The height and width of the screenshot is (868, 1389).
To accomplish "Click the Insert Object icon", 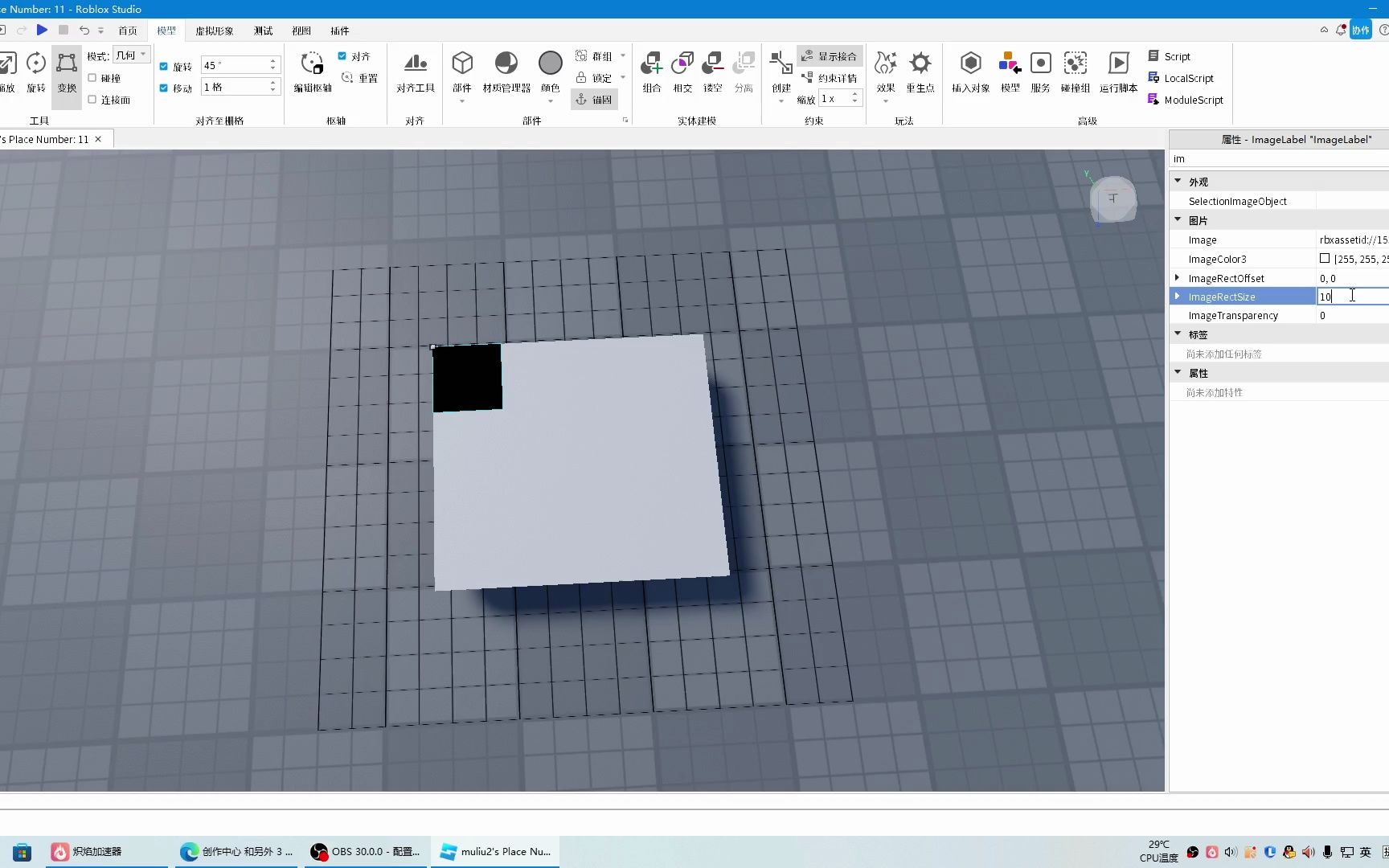I will [x=971, y=72].
